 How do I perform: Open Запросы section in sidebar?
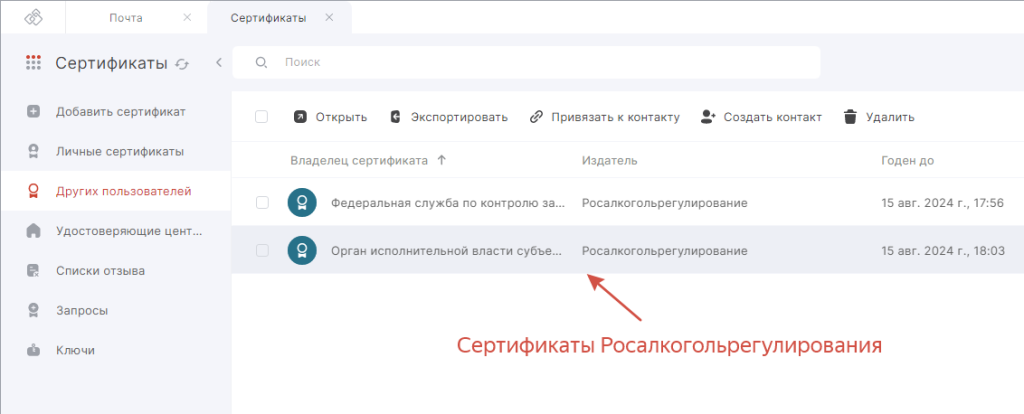tap(82, 311)
